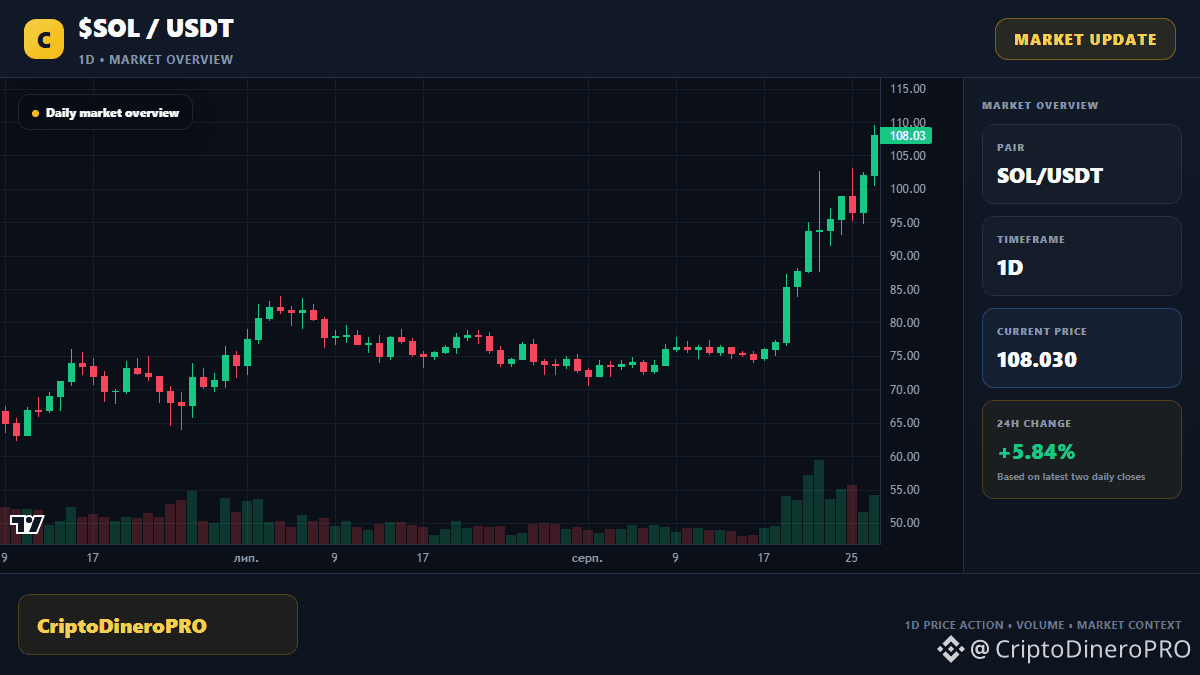Click the TradingView logo on chart
Viewport: 1200px width, 675px height.
pos(27,524)
